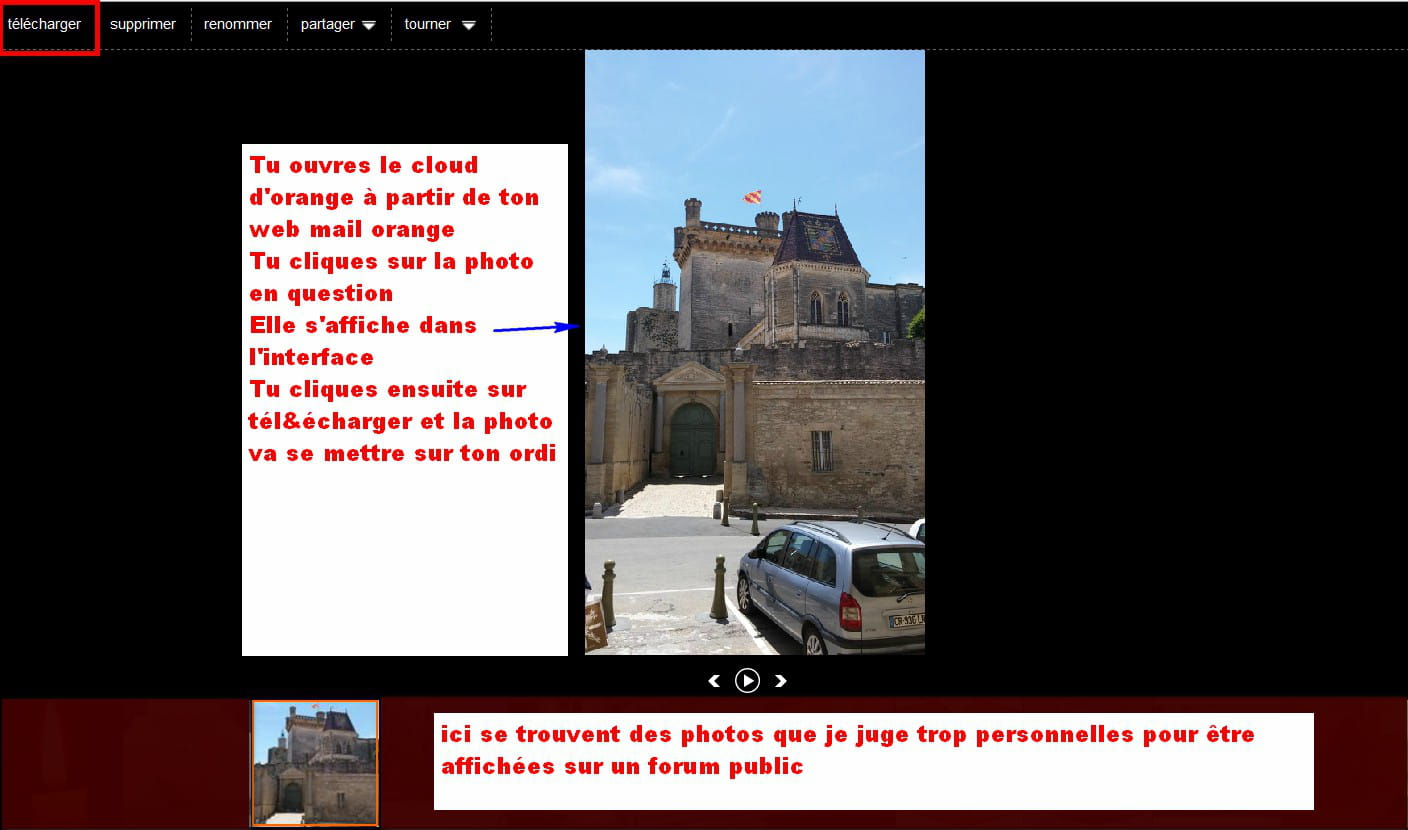Expand the tourner rotate menu

440,24
